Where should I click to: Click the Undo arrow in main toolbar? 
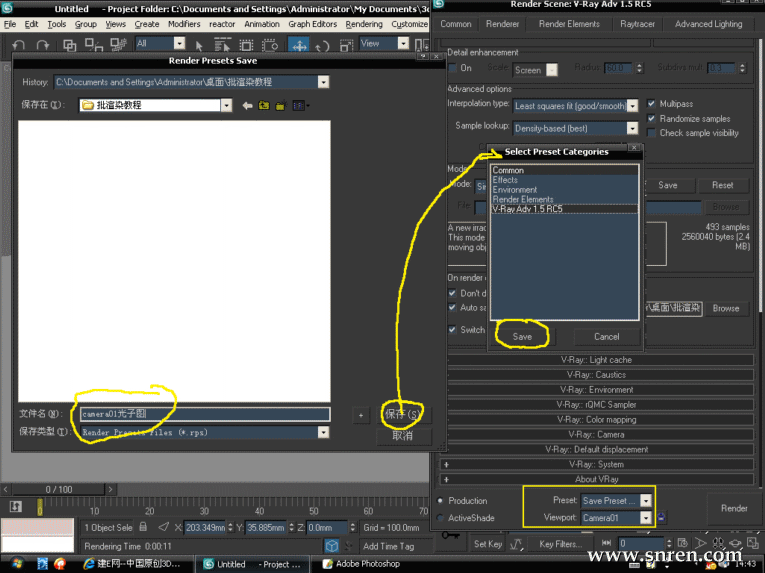19,45
